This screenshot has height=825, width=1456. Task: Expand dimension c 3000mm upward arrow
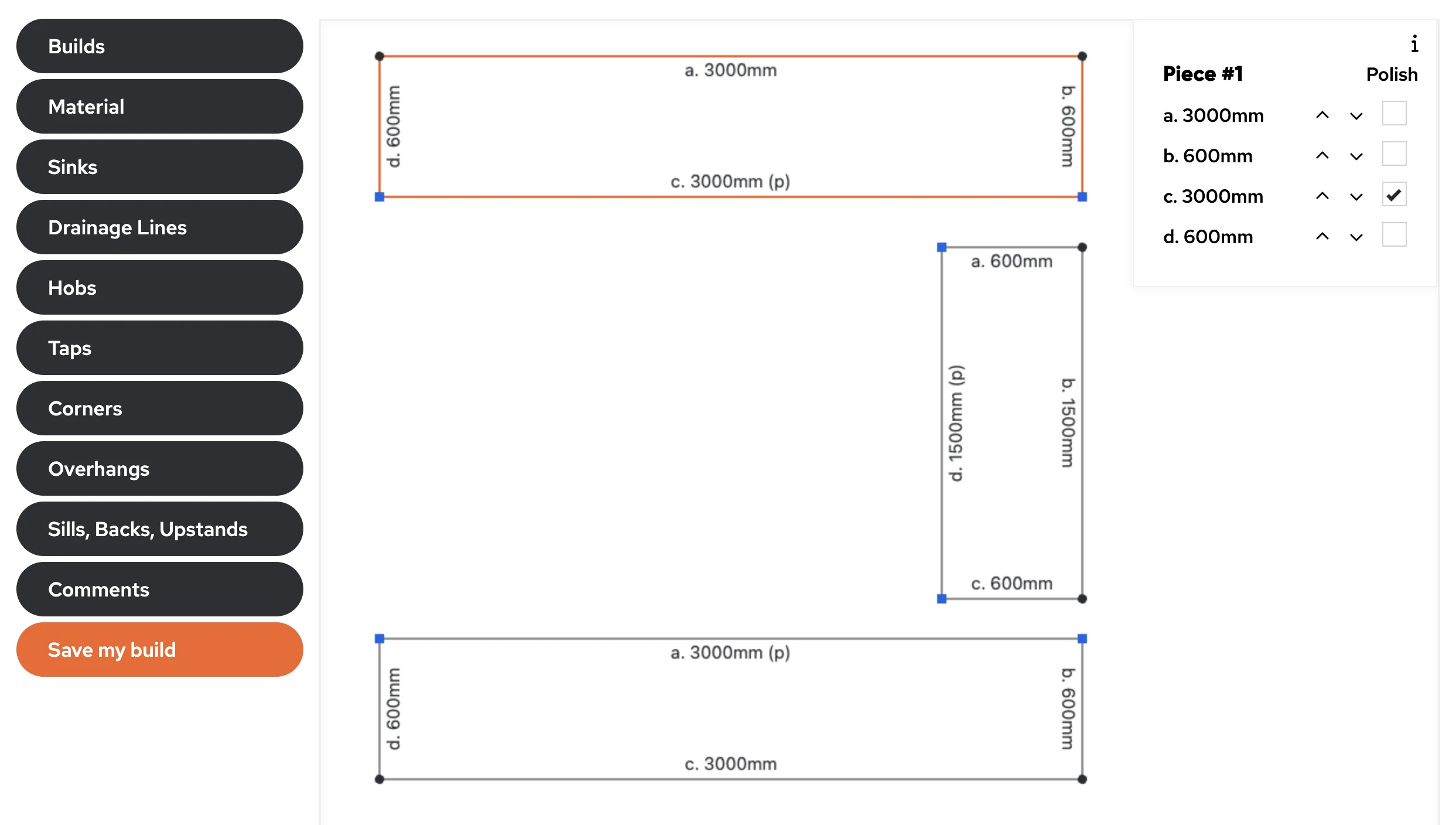coord(1322,195)
